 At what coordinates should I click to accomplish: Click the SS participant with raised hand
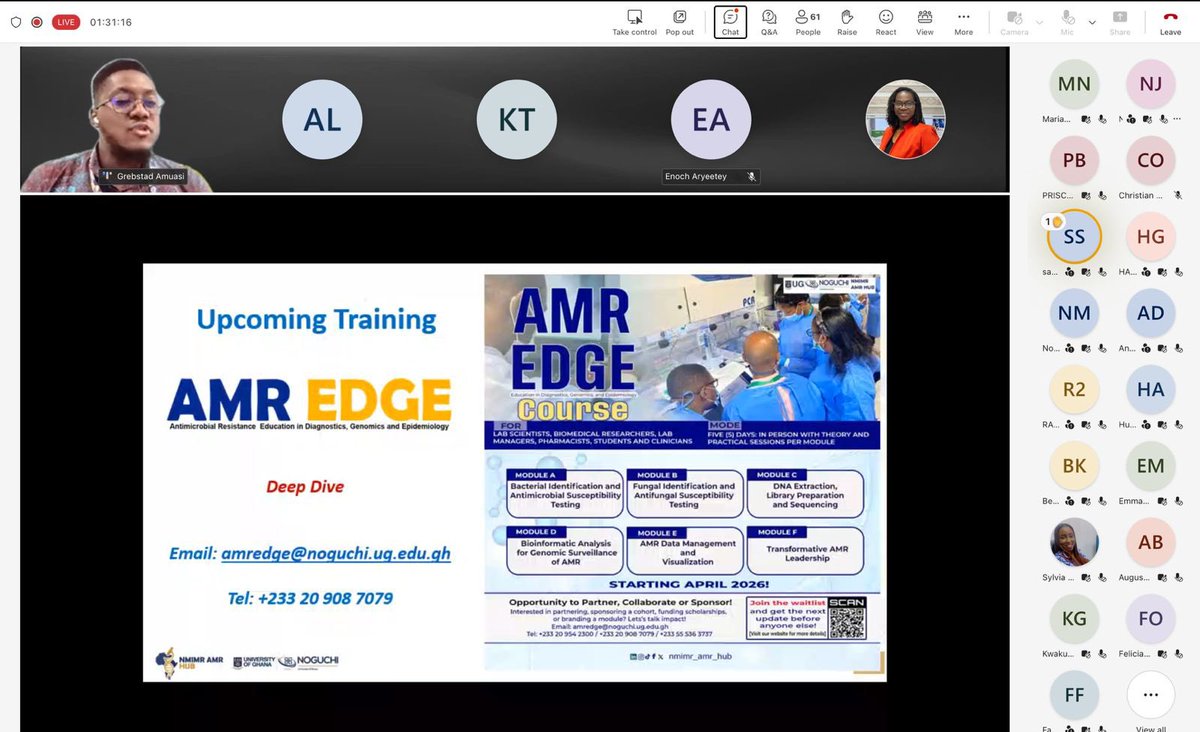tap(1074, 237)
